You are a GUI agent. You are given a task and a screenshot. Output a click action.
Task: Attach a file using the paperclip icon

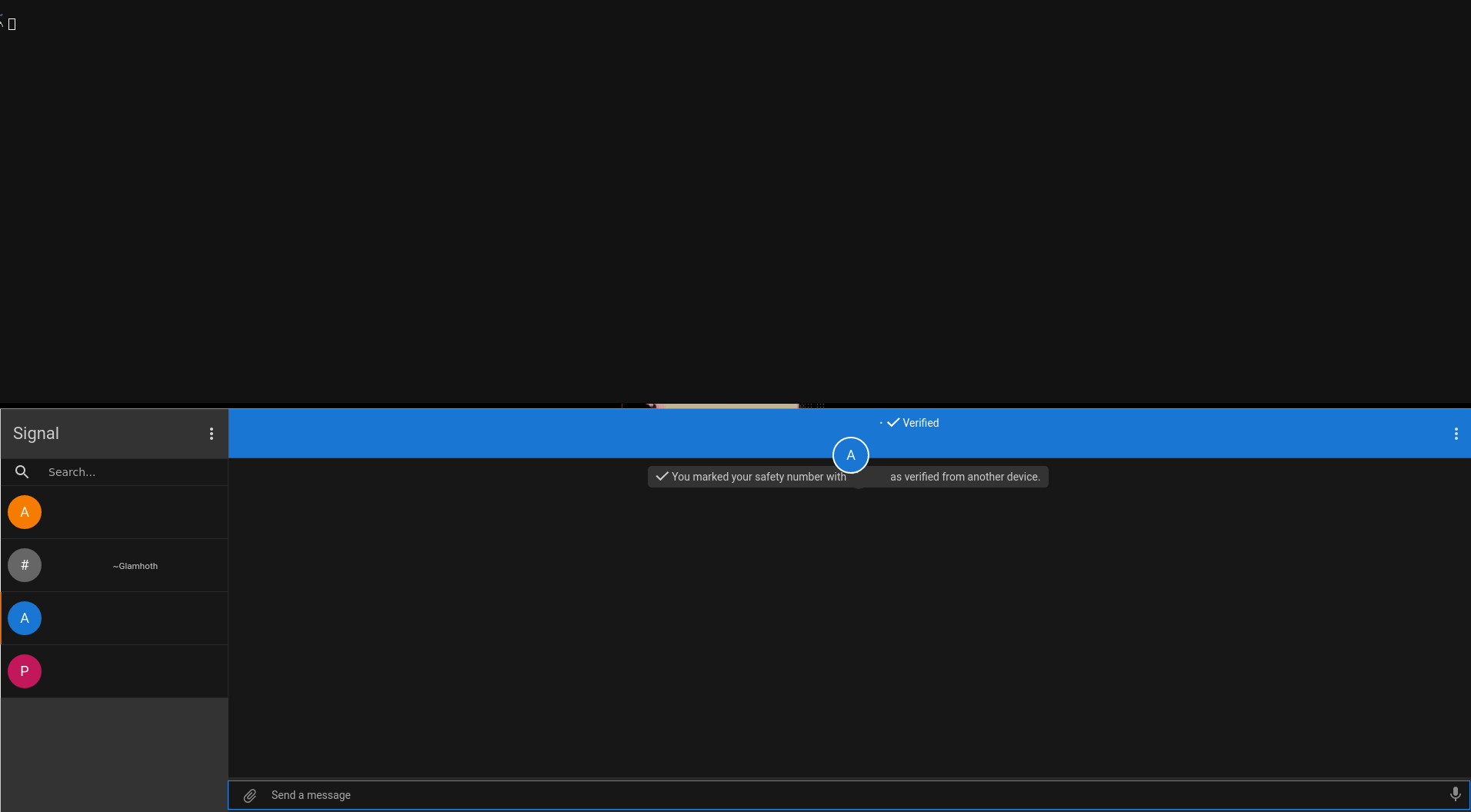coord(249,795)
